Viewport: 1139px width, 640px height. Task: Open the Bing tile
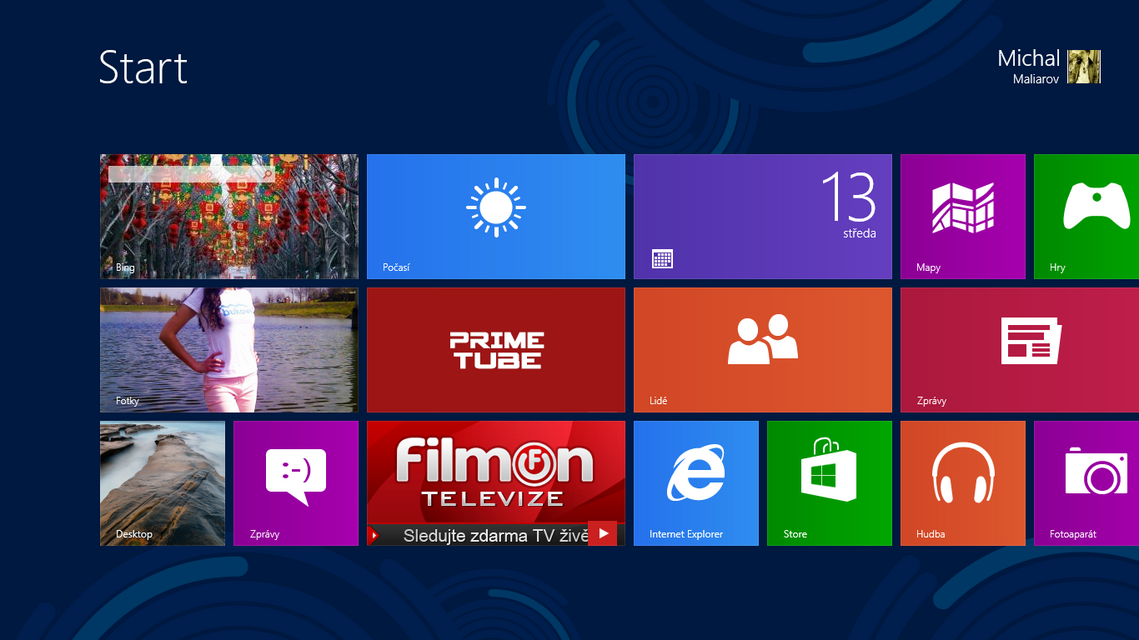(x=228, y=216)
